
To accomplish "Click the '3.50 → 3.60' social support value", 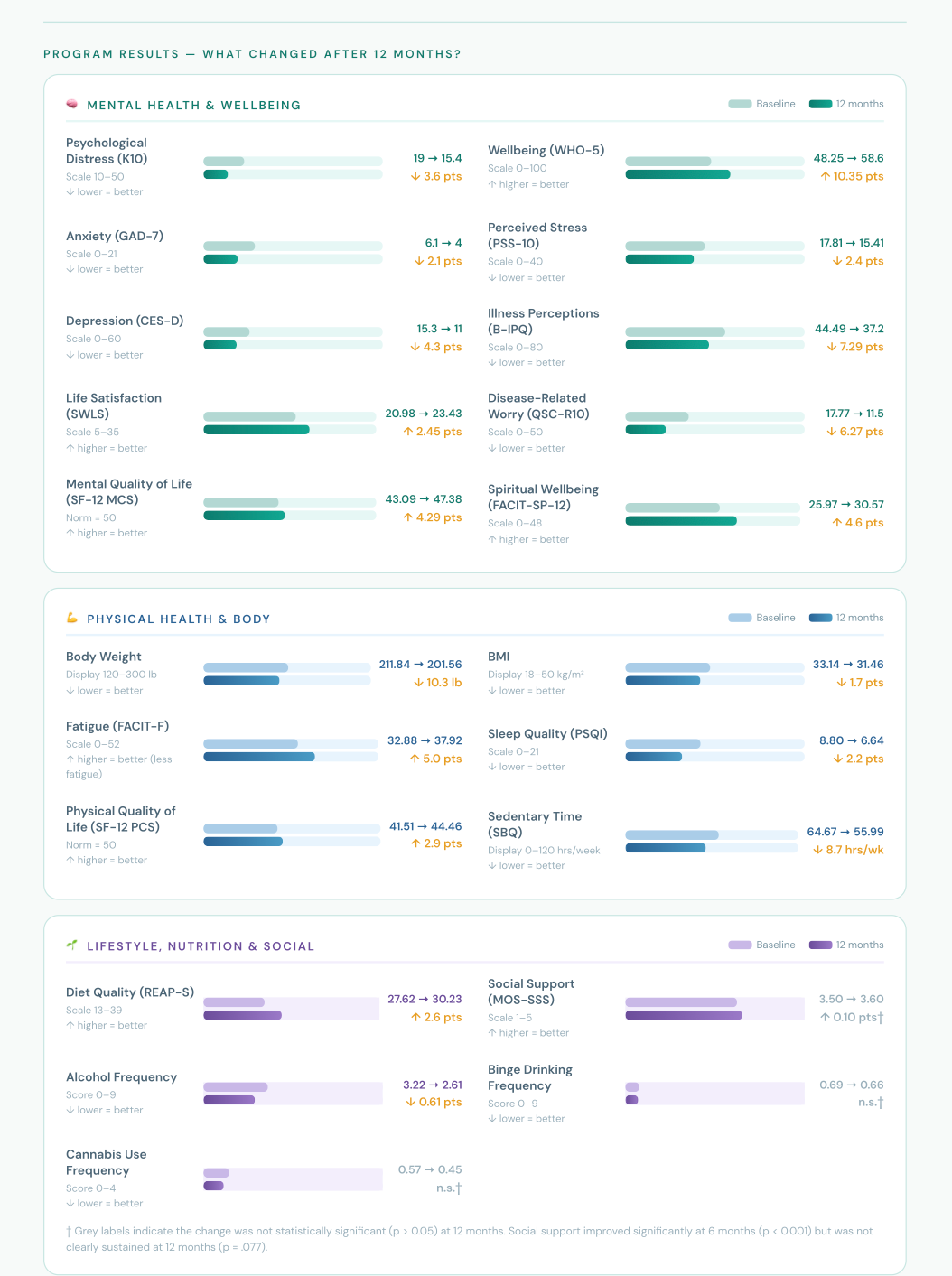I will (x=852, y=999).
